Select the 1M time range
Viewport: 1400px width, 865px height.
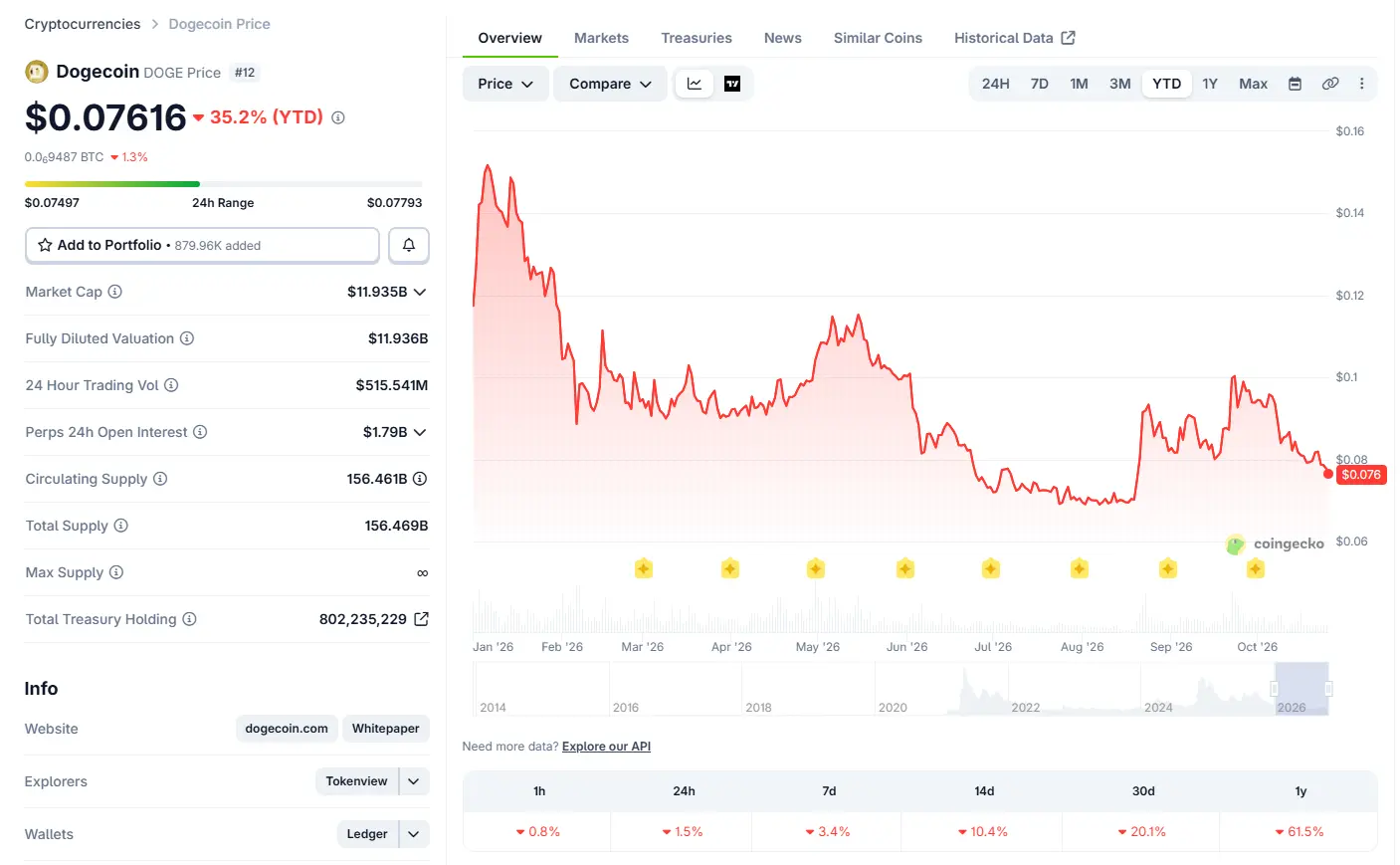(1080, 84)
